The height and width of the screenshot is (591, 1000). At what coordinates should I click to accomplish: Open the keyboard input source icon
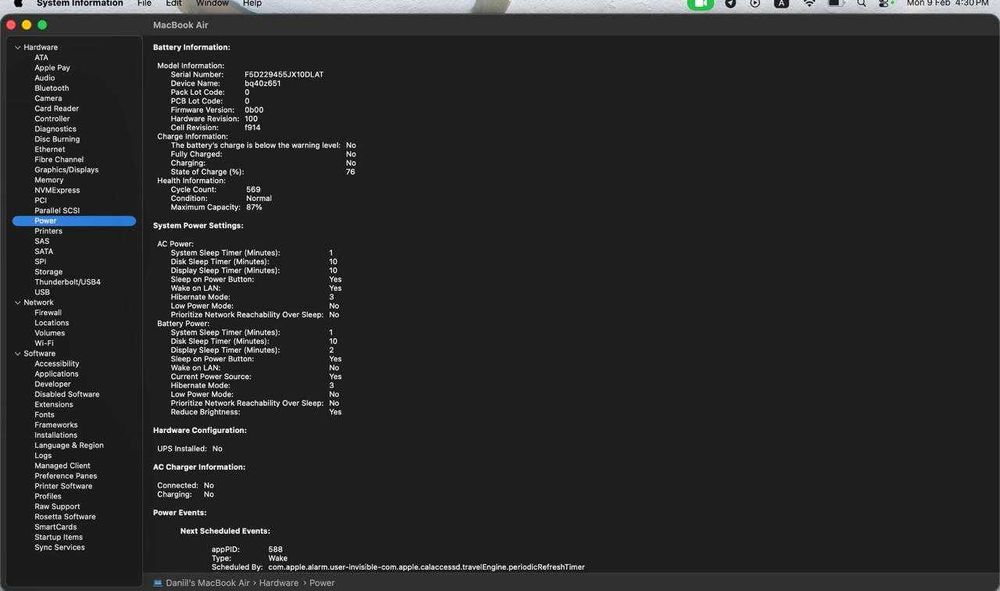click(781, 3)
